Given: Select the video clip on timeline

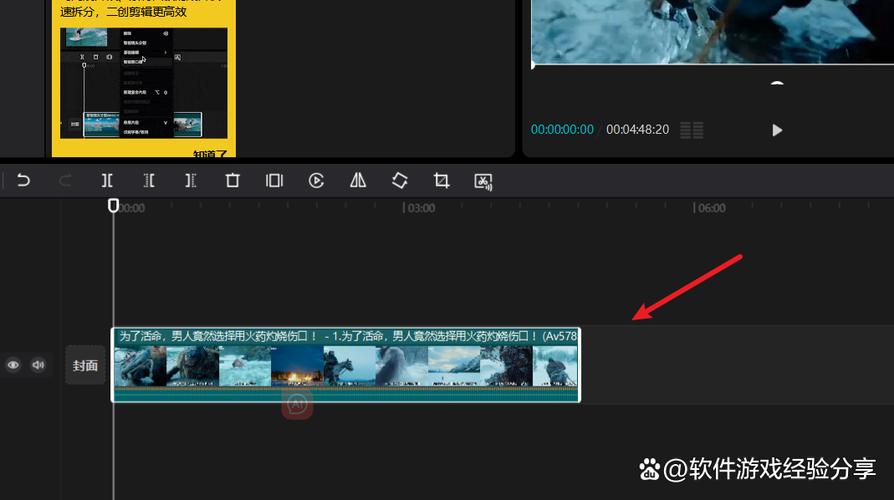Looking at the screenshot, I should 346,365.
